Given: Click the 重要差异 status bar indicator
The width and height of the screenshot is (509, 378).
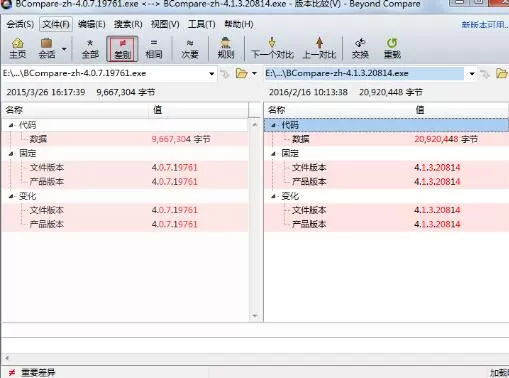Looking at the screenshot, I should (x=32, y=373).
